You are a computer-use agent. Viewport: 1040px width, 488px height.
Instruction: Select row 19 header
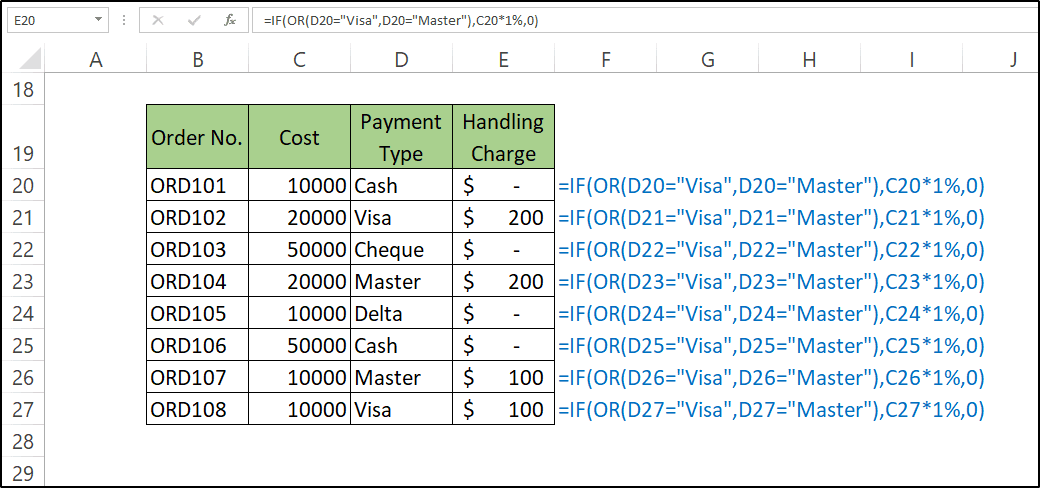pos(23,137)
